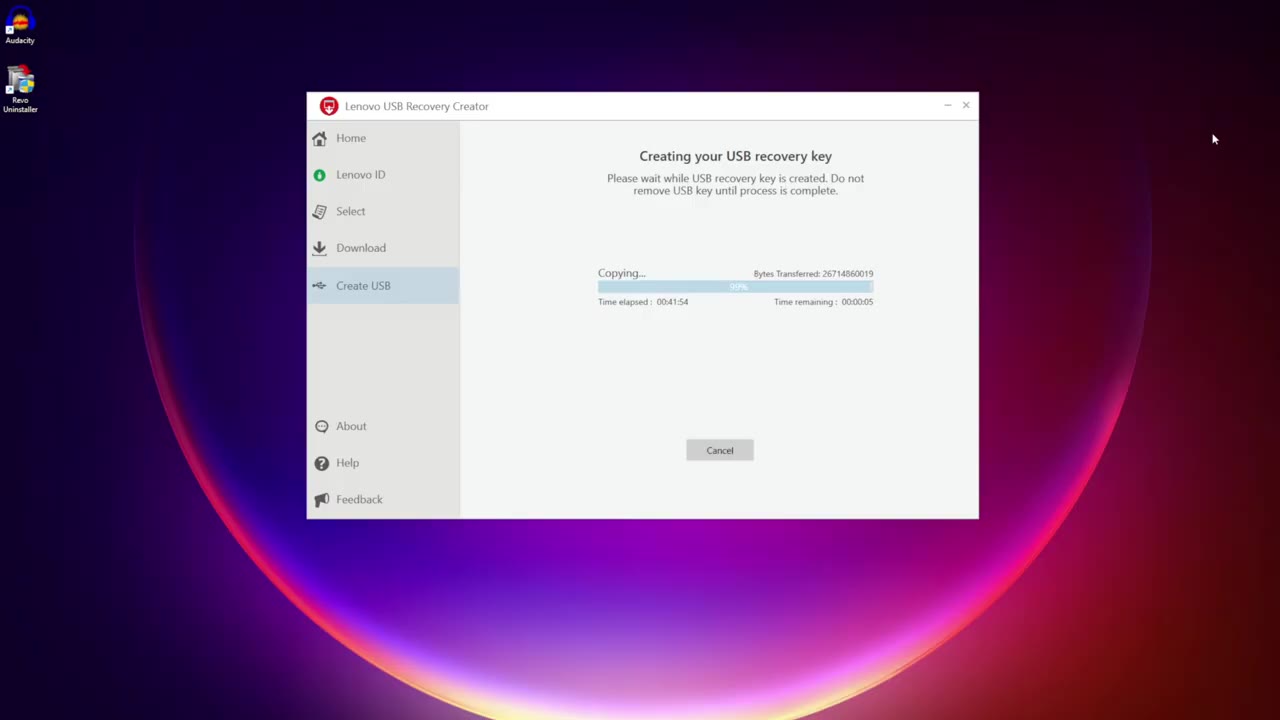Click the 'Creating your USB recovery key' heading
1280x720 pixels.
pyautogui.click(x=735, y=156)
